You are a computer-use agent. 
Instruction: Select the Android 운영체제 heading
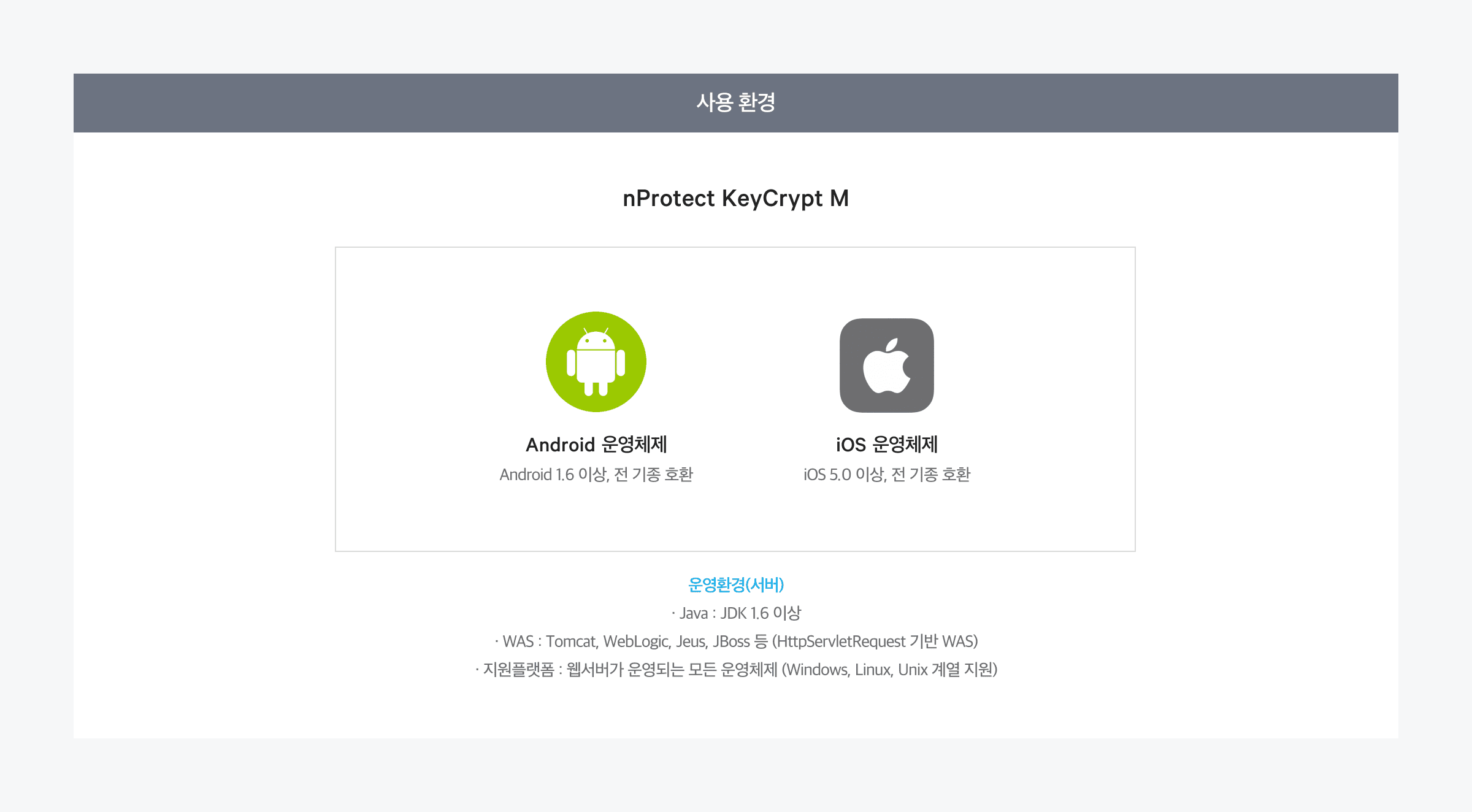click(596, 444)
